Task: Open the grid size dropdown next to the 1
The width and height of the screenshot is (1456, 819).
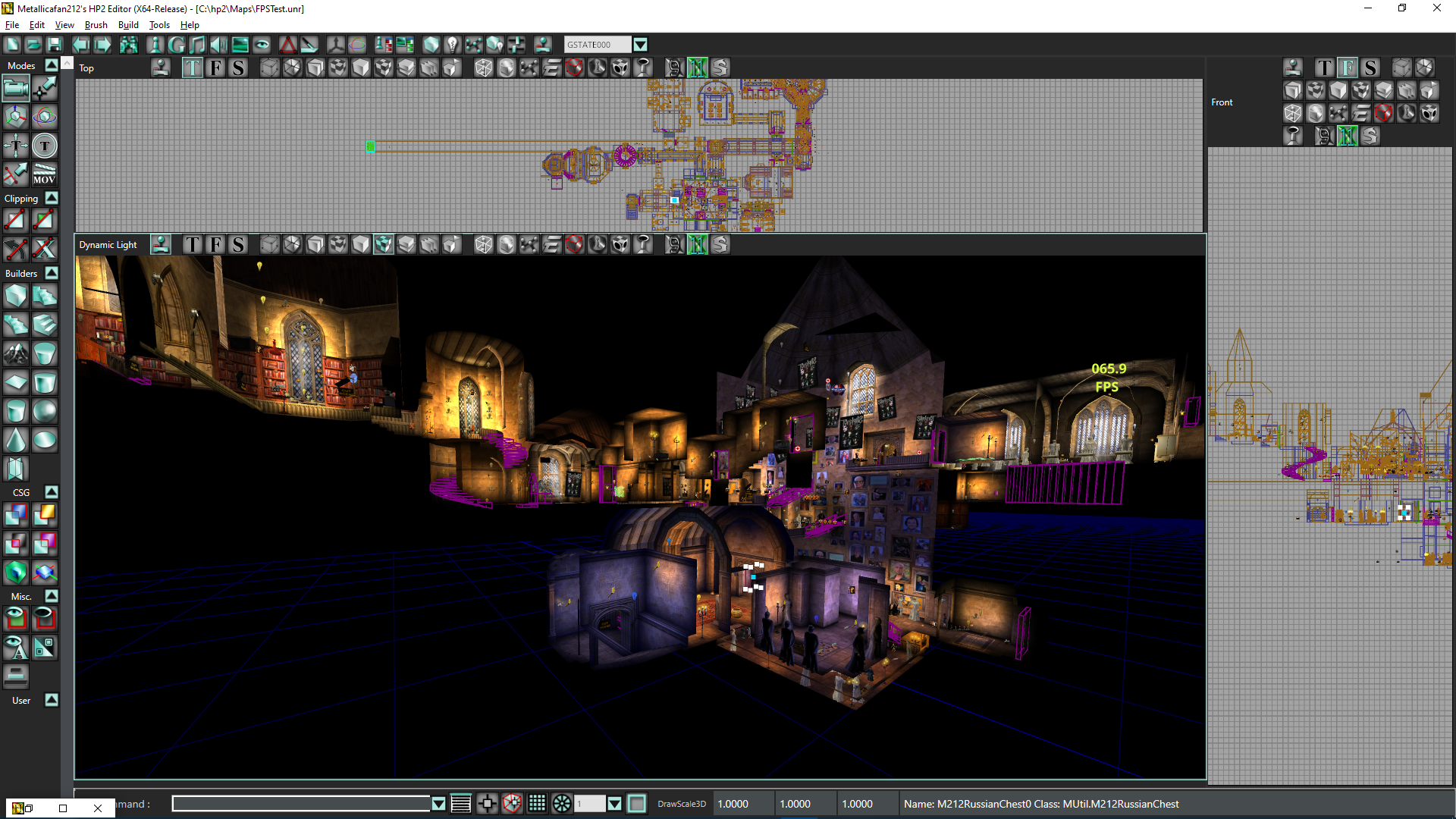Action: (614, 803)
